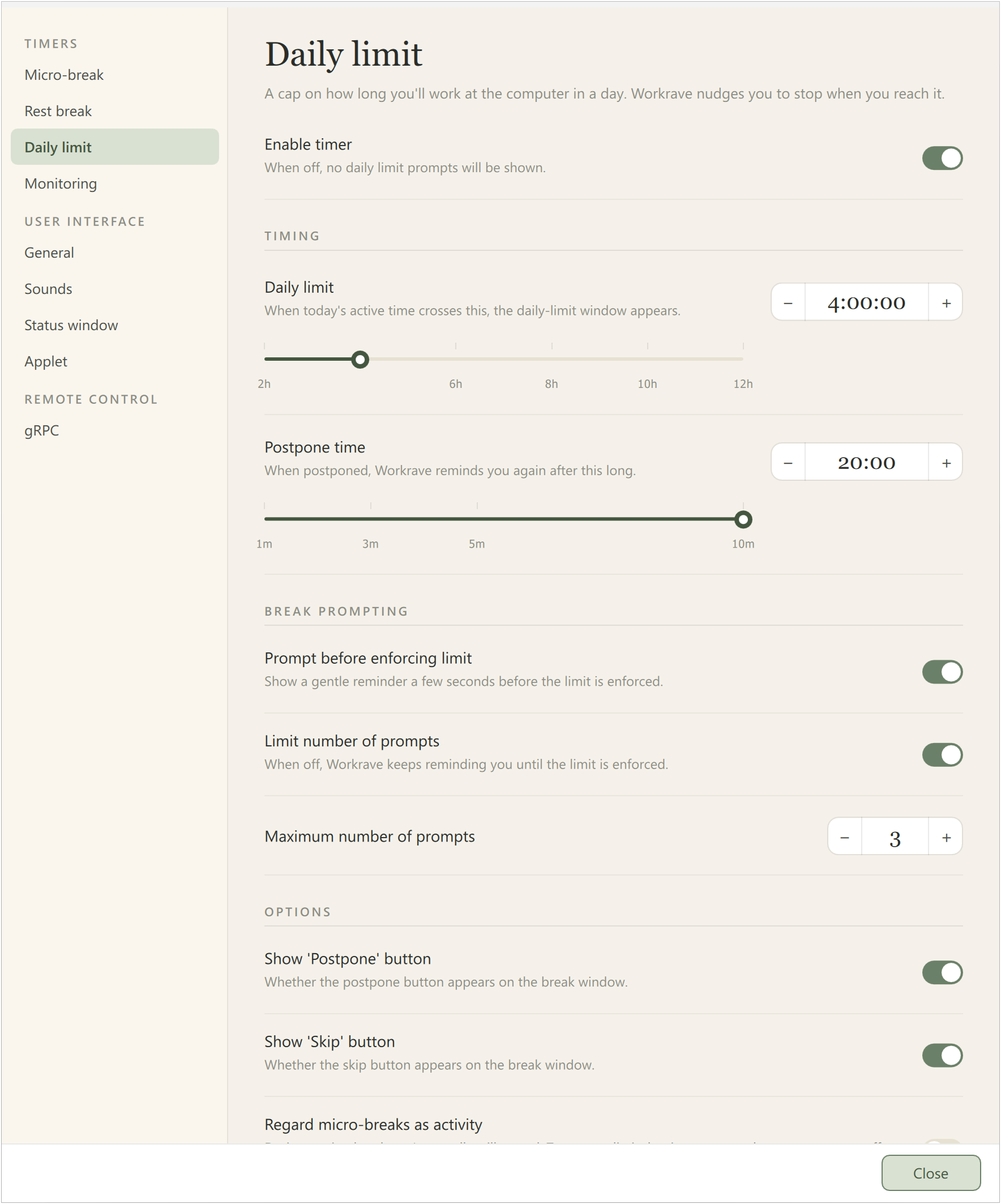Toggle the Show 'Skip' button switch
The height and width of the screenshot is (1204, 1001).
(x=942, y=1056)
